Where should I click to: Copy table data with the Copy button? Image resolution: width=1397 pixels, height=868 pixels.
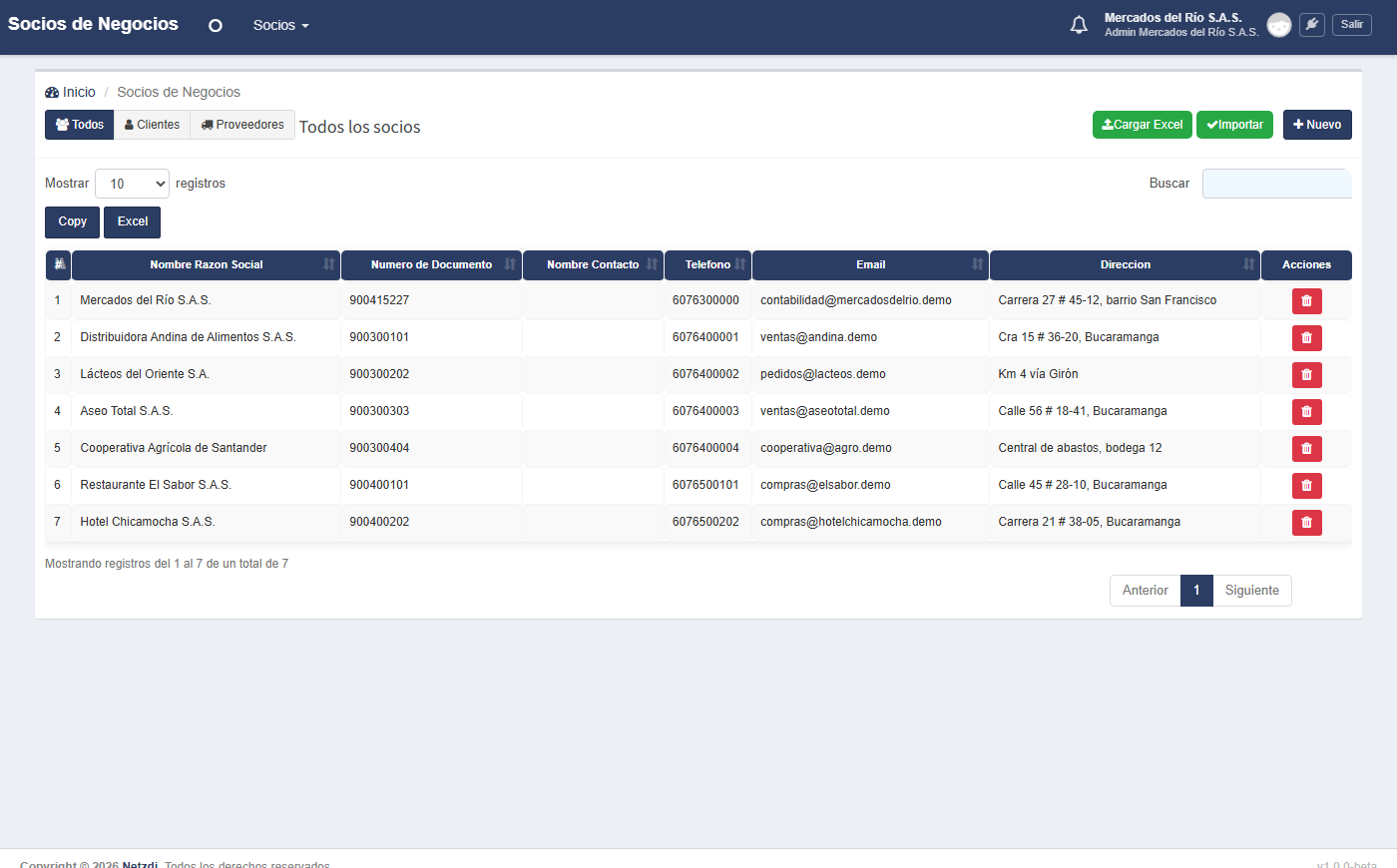click(x=73, y=222)
